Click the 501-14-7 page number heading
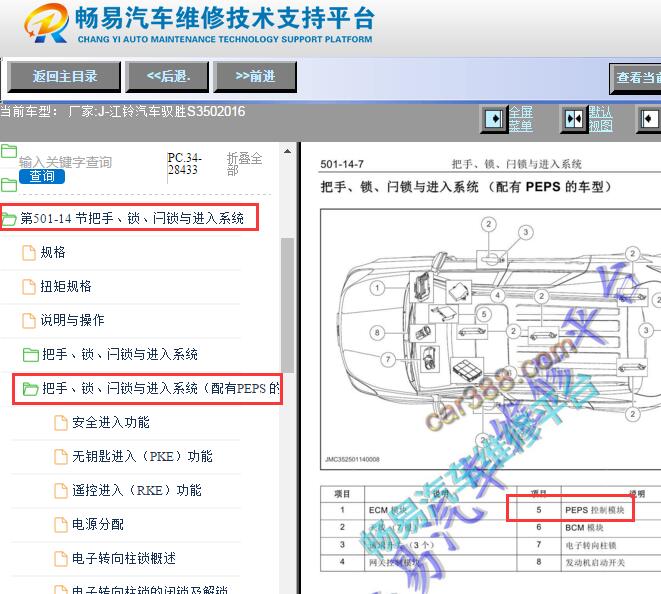This screenshot has width=661, height=594. pos(342,164)
